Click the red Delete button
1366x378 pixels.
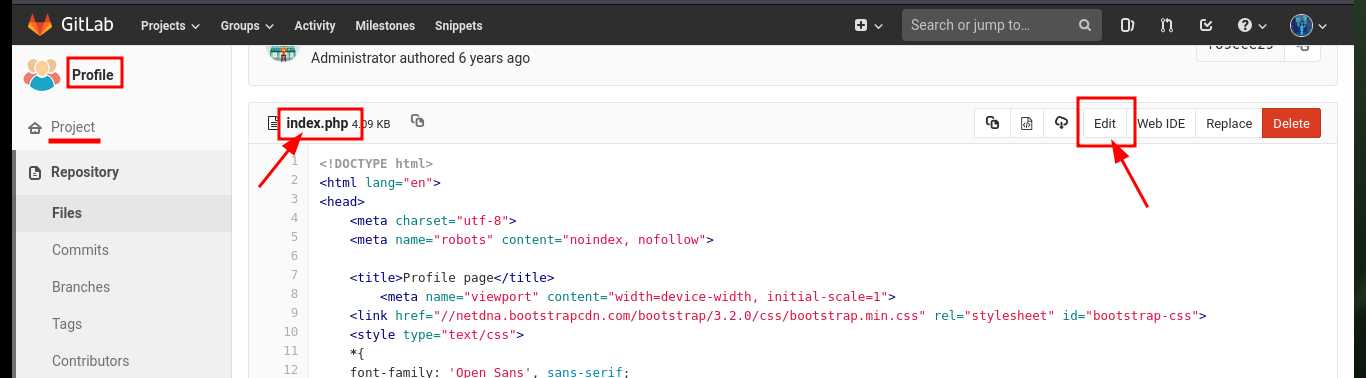coord(1291,123)
